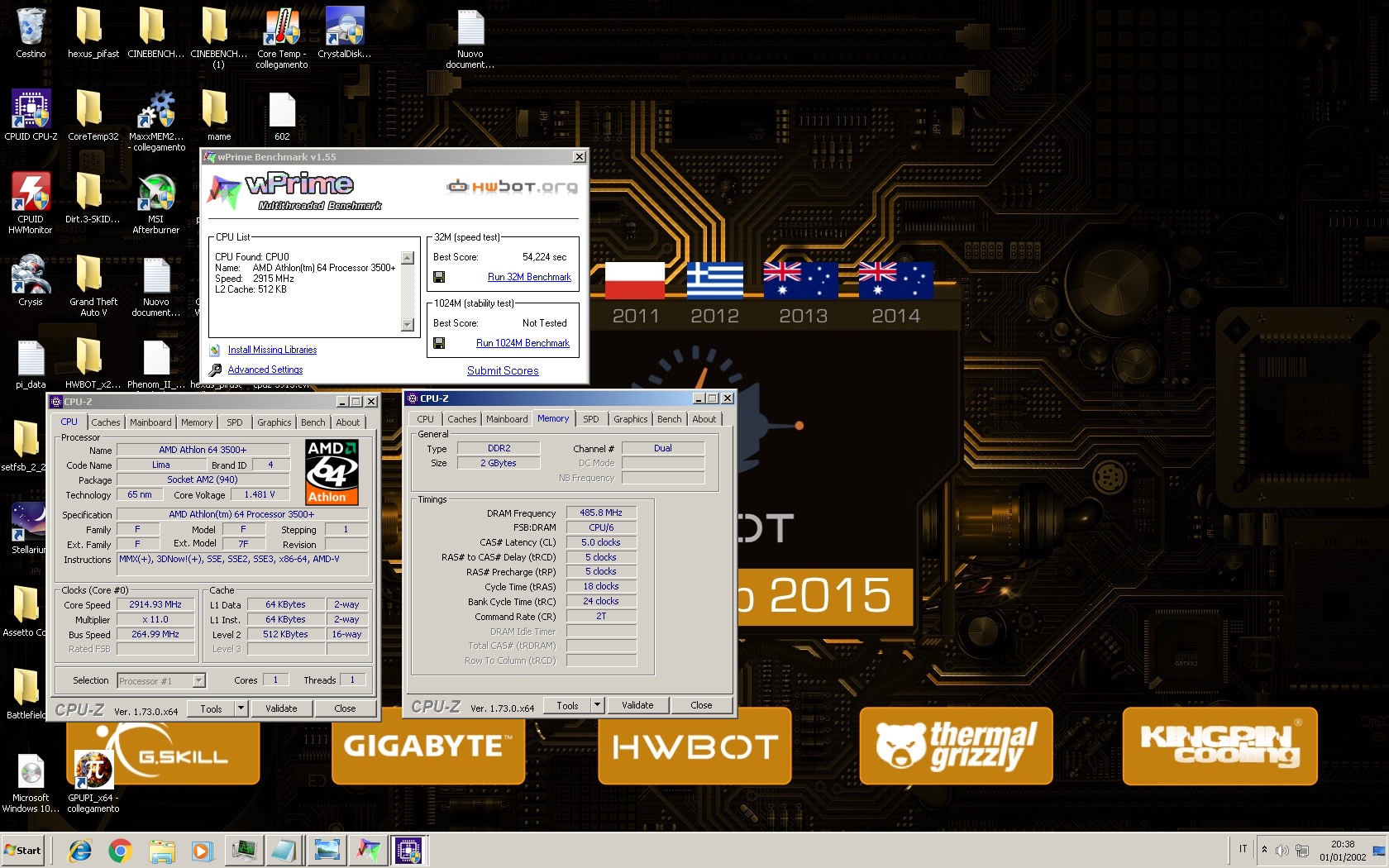Open the Cestino recycle bin icon

31,33
